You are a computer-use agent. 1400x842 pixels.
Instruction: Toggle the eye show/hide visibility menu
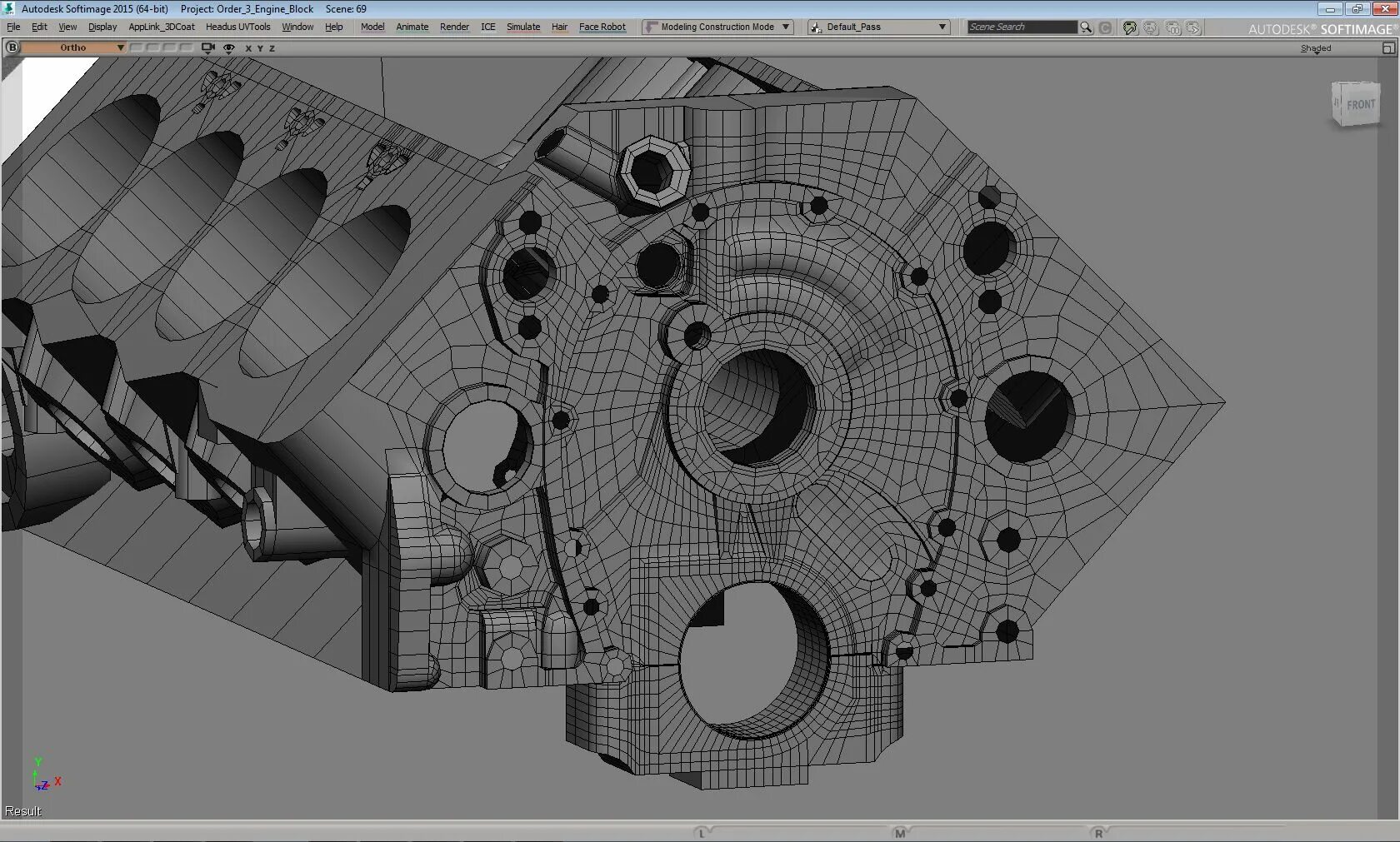(x=229, y=48)
